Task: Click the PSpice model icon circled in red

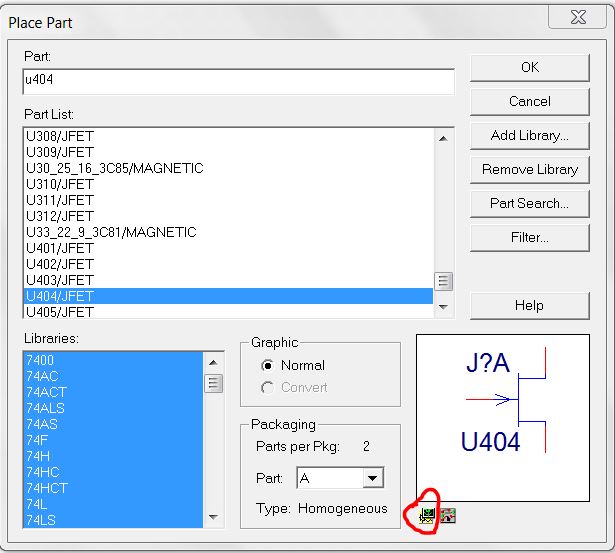Action: pos(427,515)
